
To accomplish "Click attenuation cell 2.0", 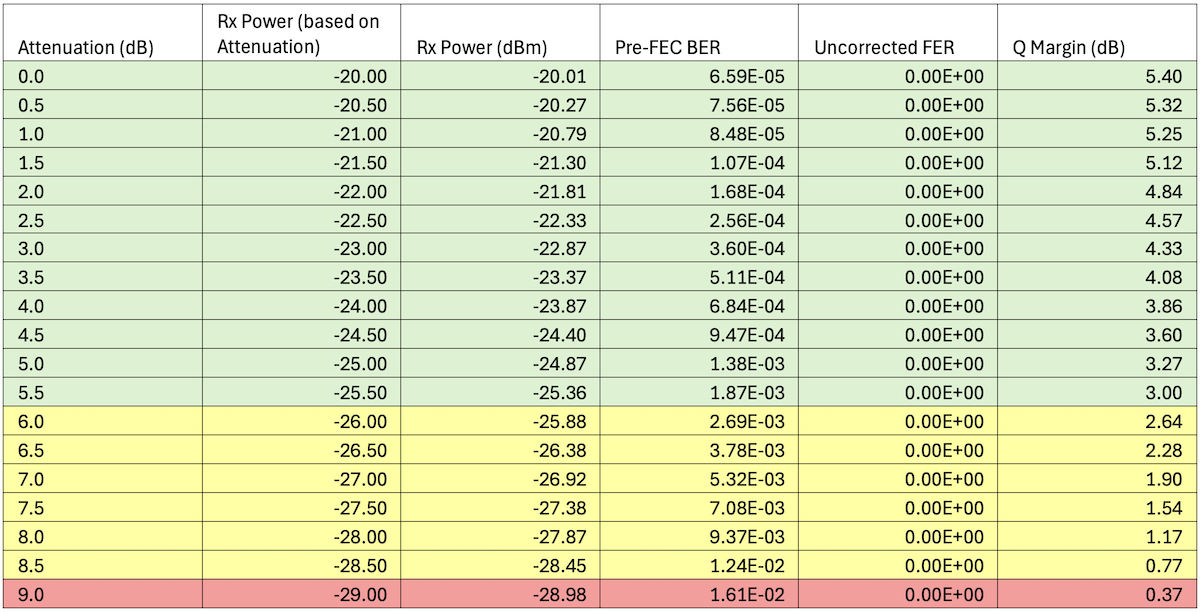I will [102, 191].
